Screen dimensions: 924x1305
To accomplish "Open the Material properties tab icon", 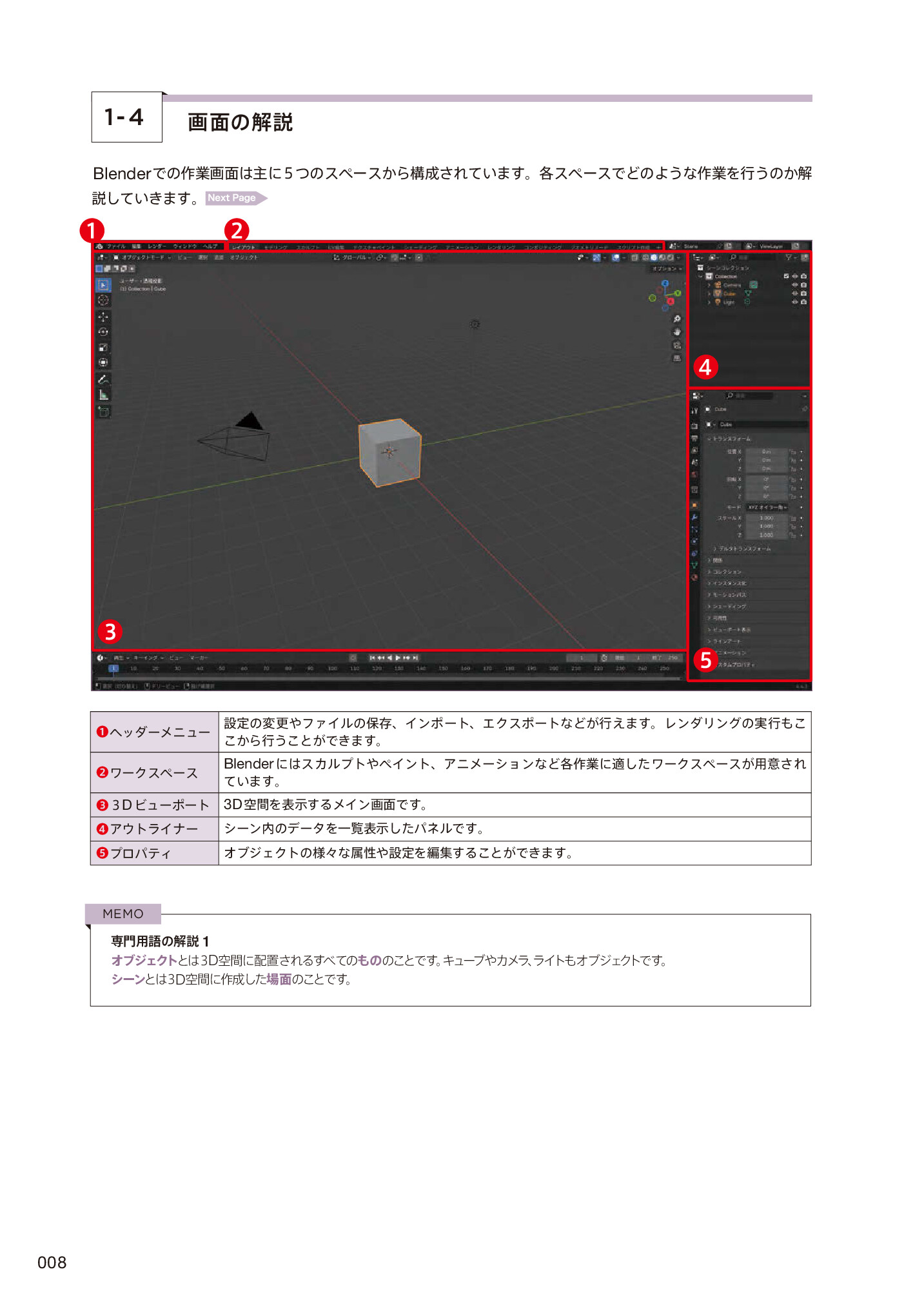I will pos(694,578).
